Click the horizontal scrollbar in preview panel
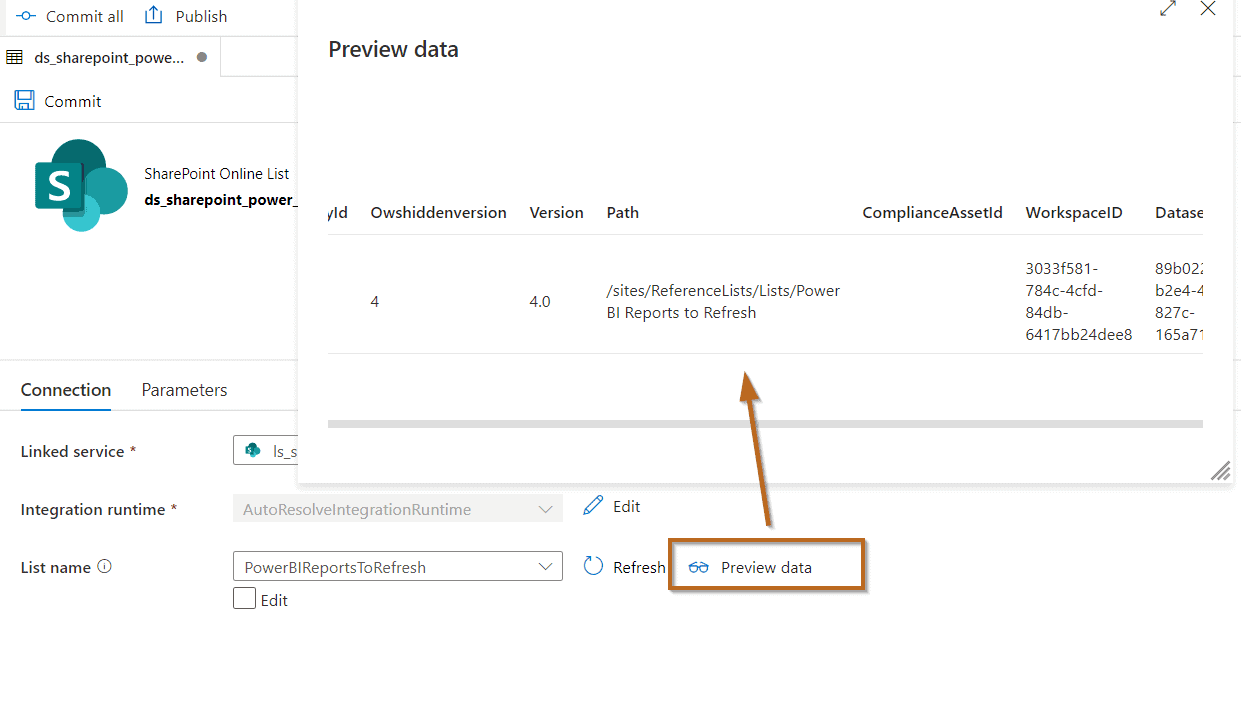The image size is (1241, 703). [765, 424]
